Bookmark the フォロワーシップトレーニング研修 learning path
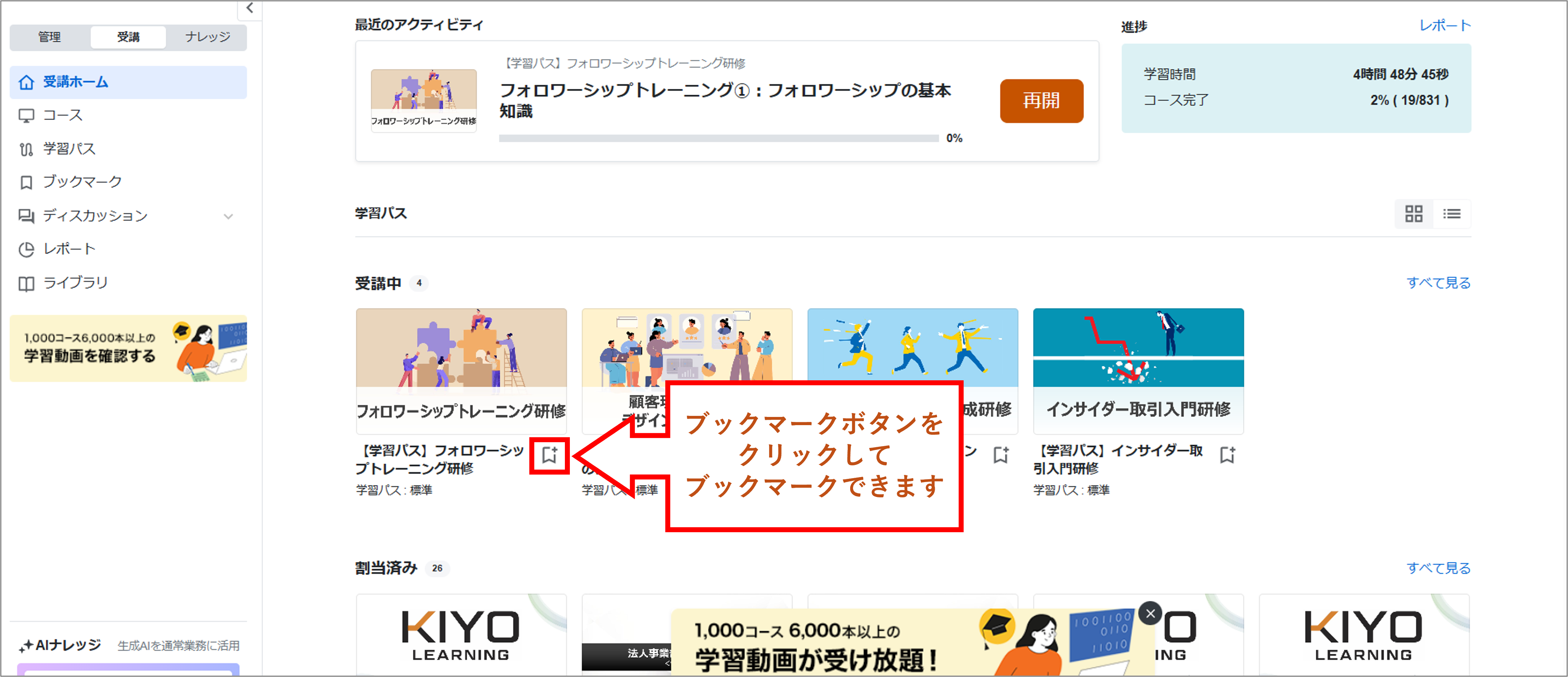The height and width of the screenshot is (677, 1568). tap(549, 455)
